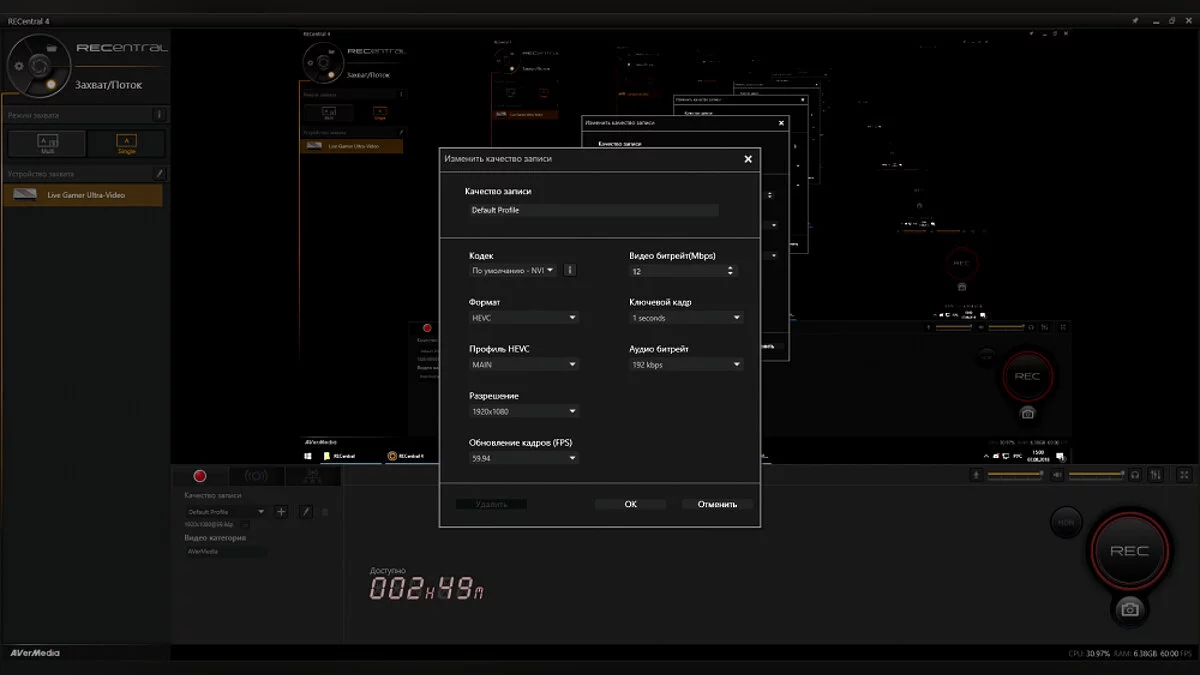Take a snapshot with the large camera icon

pos(1129,609)
